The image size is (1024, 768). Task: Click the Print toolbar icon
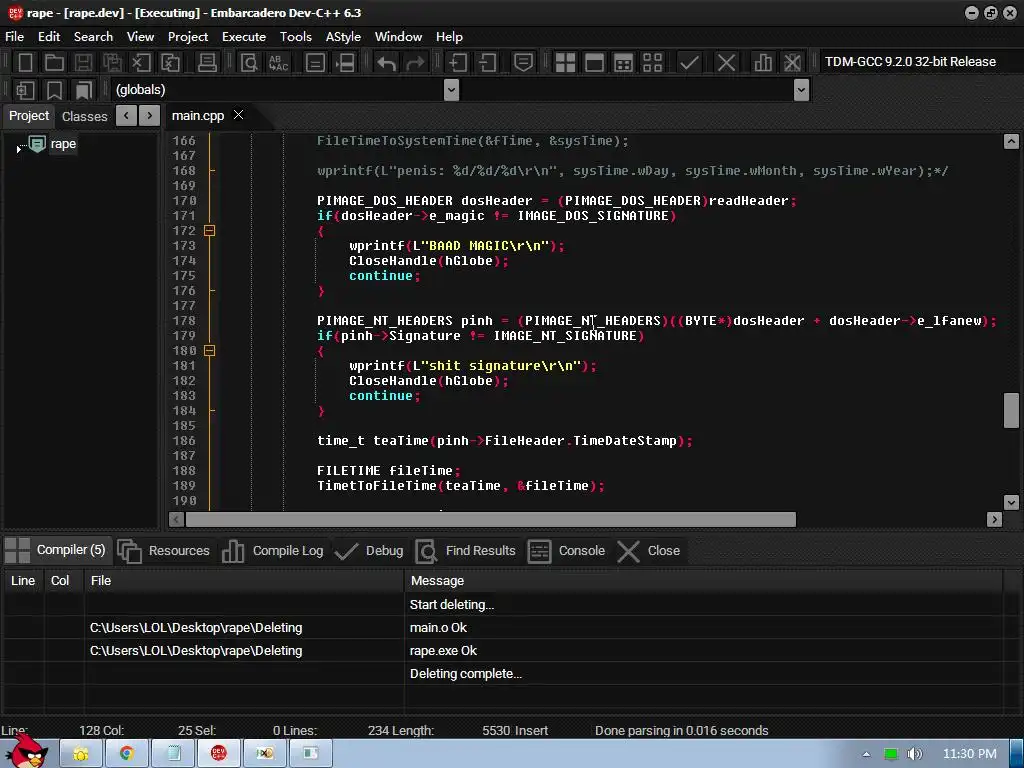tap(207, 62)
